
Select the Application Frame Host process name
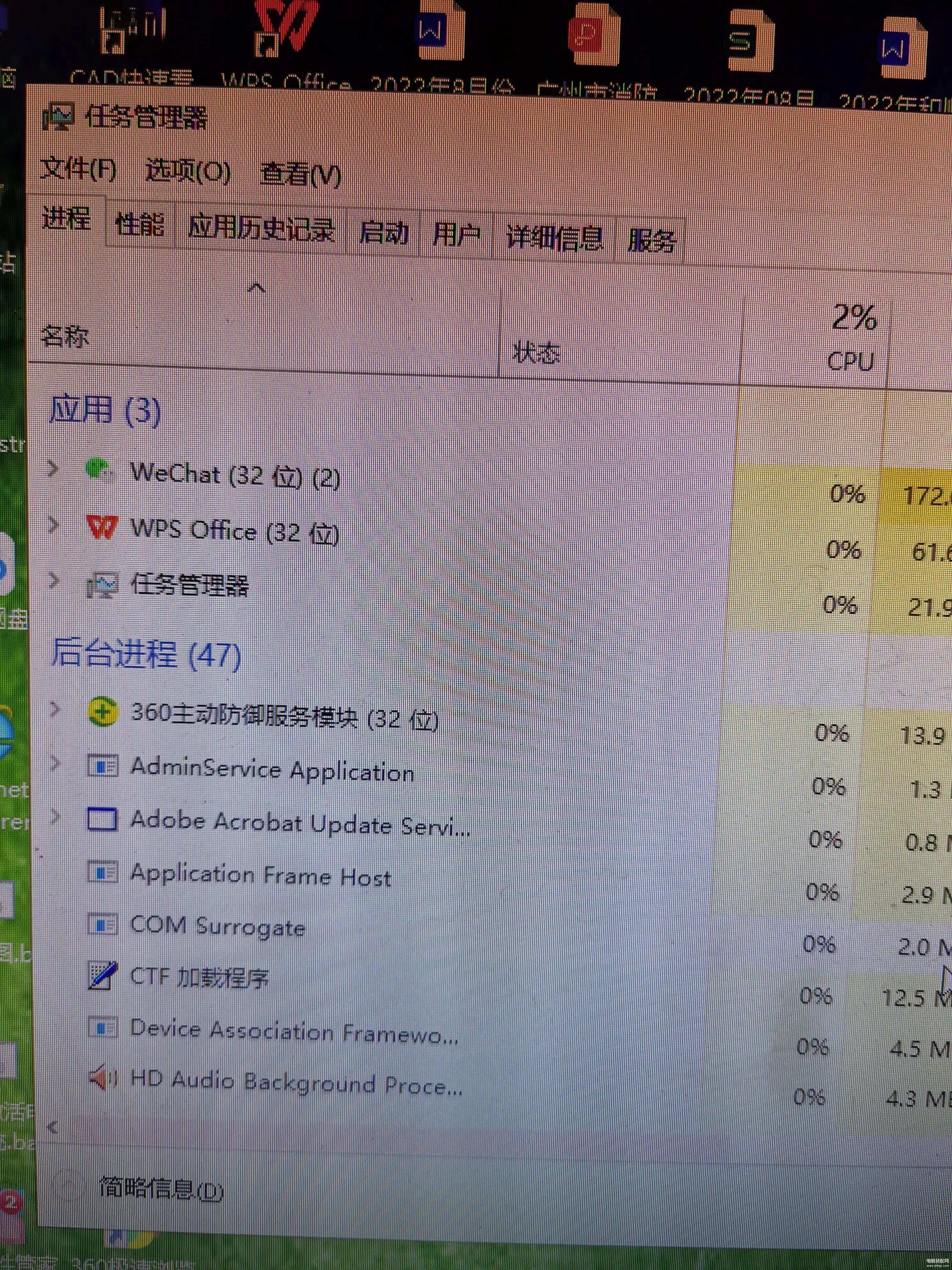point(261,876)
